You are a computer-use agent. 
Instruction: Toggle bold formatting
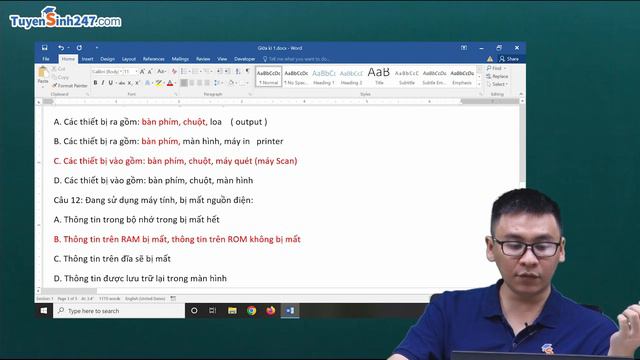tap(95, 83)
